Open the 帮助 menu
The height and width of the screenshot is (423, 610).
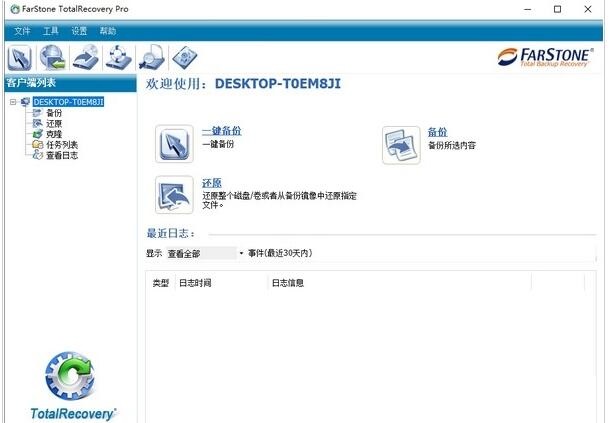tap(108, 31)
